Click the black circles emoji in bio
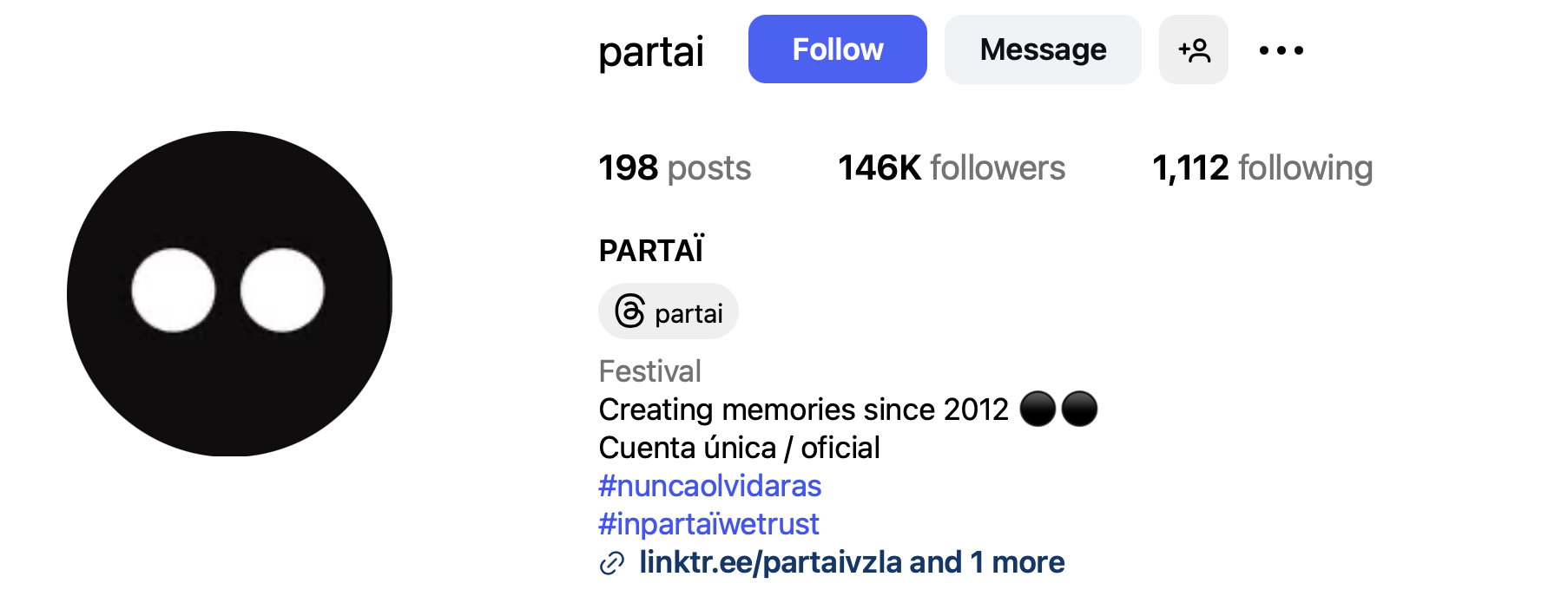This screenshot has width=1568, height=616. tap(1058, 409)
